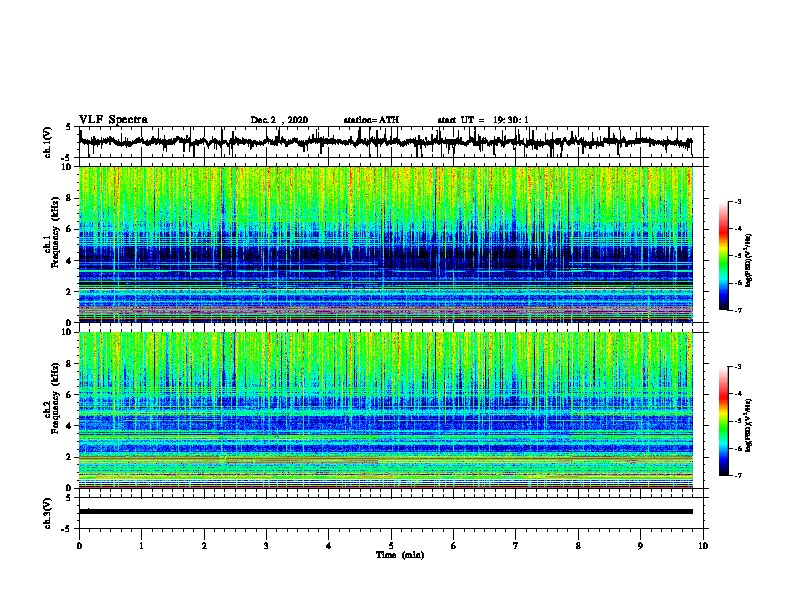792x612 pixels.
Task: Click the ch.1 colorbar '-3' label
Action: pyautogui.click(x=737, y=201)
